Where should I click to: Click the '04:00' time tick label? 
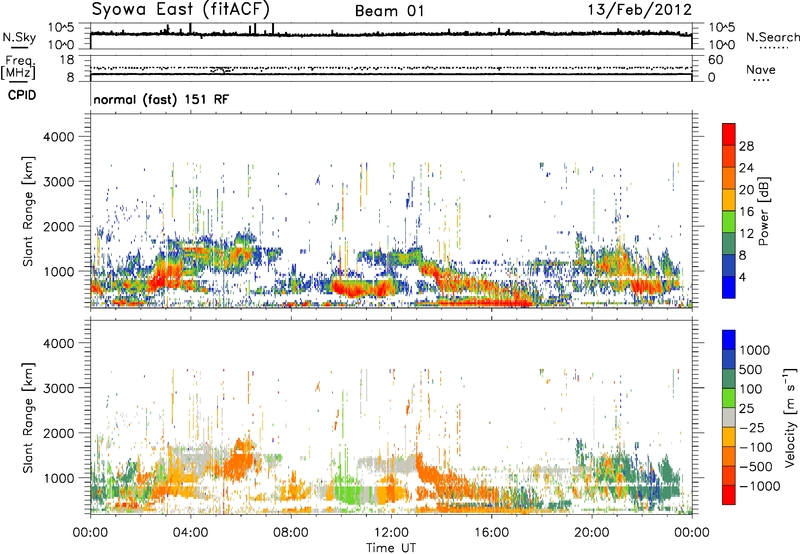190,533
